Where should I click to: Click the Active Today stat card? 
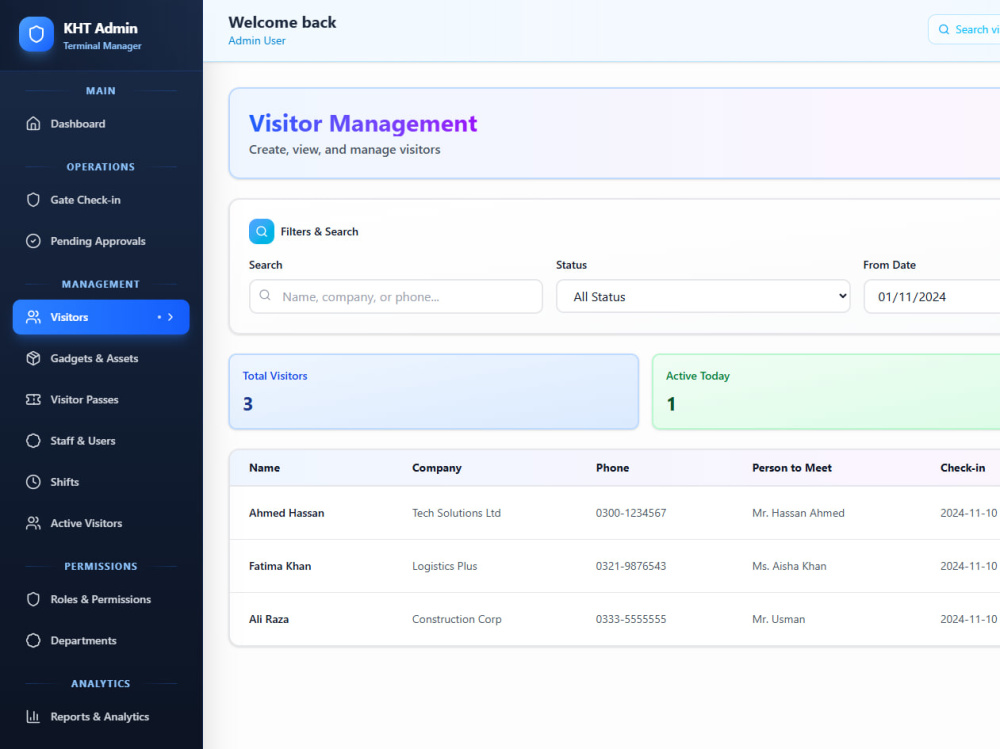(826, 392)
